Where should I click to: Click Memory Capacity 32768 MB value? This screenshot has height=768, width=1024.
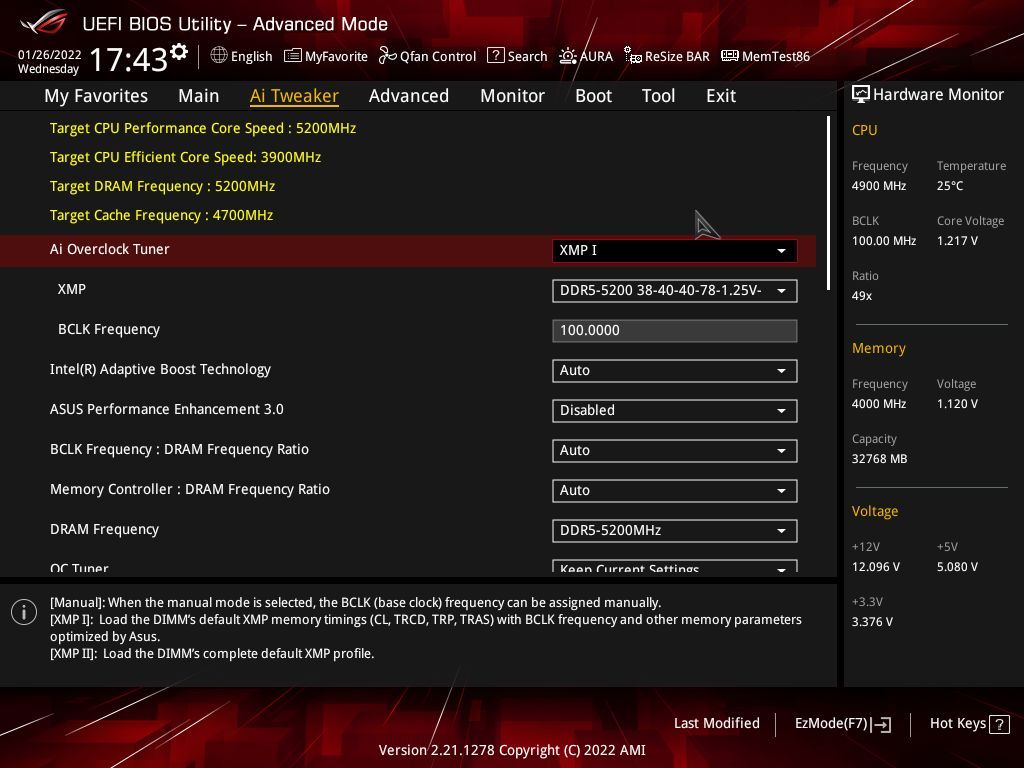click(x=880, y=458)
